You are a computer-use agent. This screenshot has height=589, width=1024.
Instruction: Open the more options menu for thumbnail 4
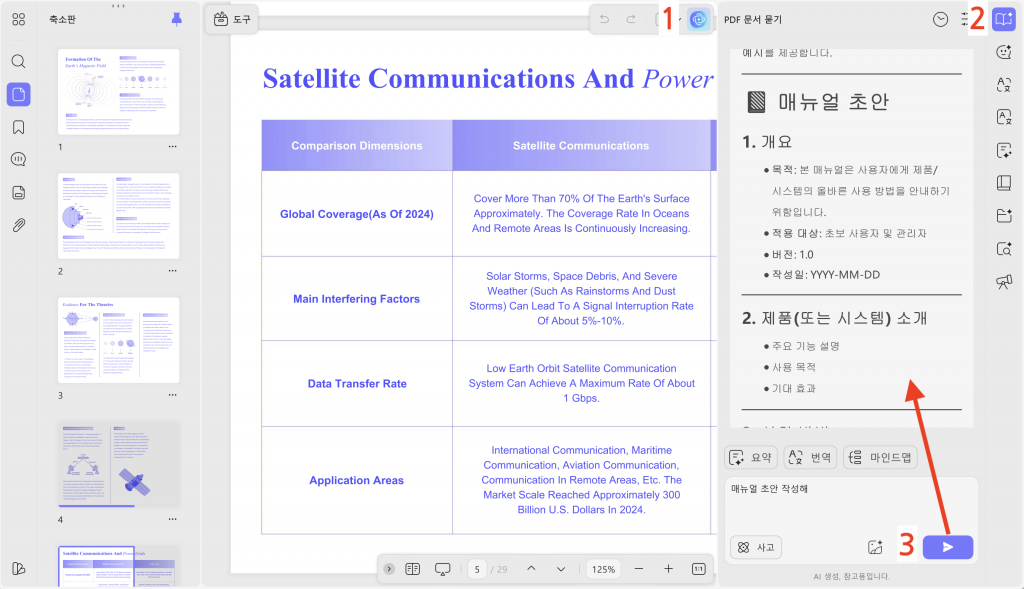[172, 520]
